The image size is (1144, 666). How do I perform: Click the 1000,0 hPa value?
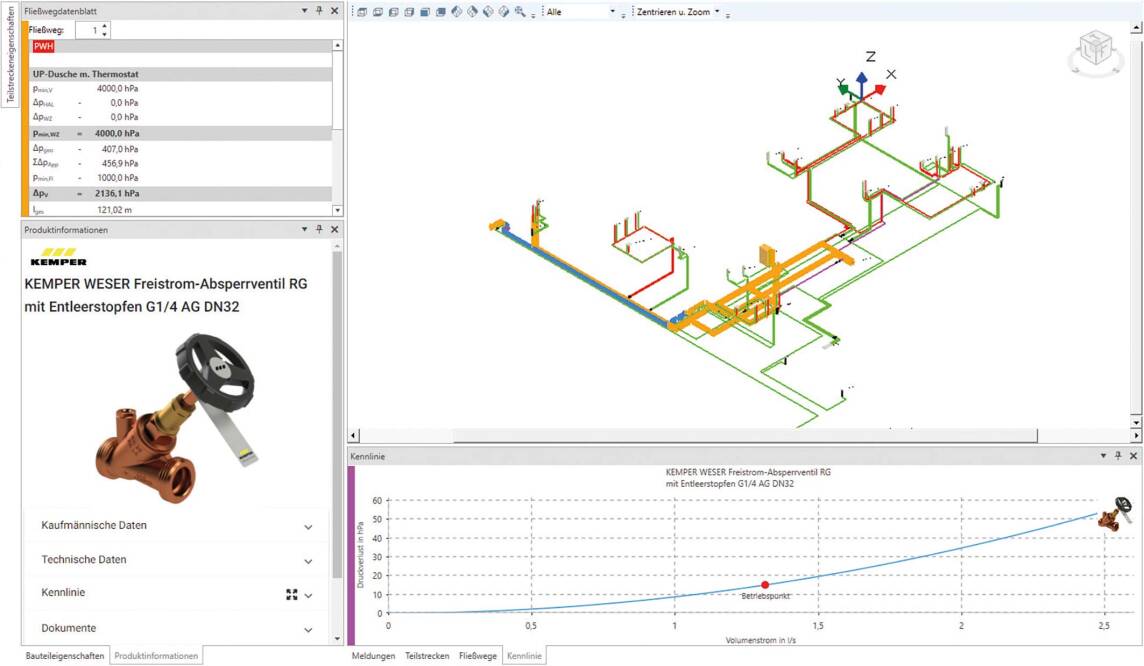pos(117,178)
